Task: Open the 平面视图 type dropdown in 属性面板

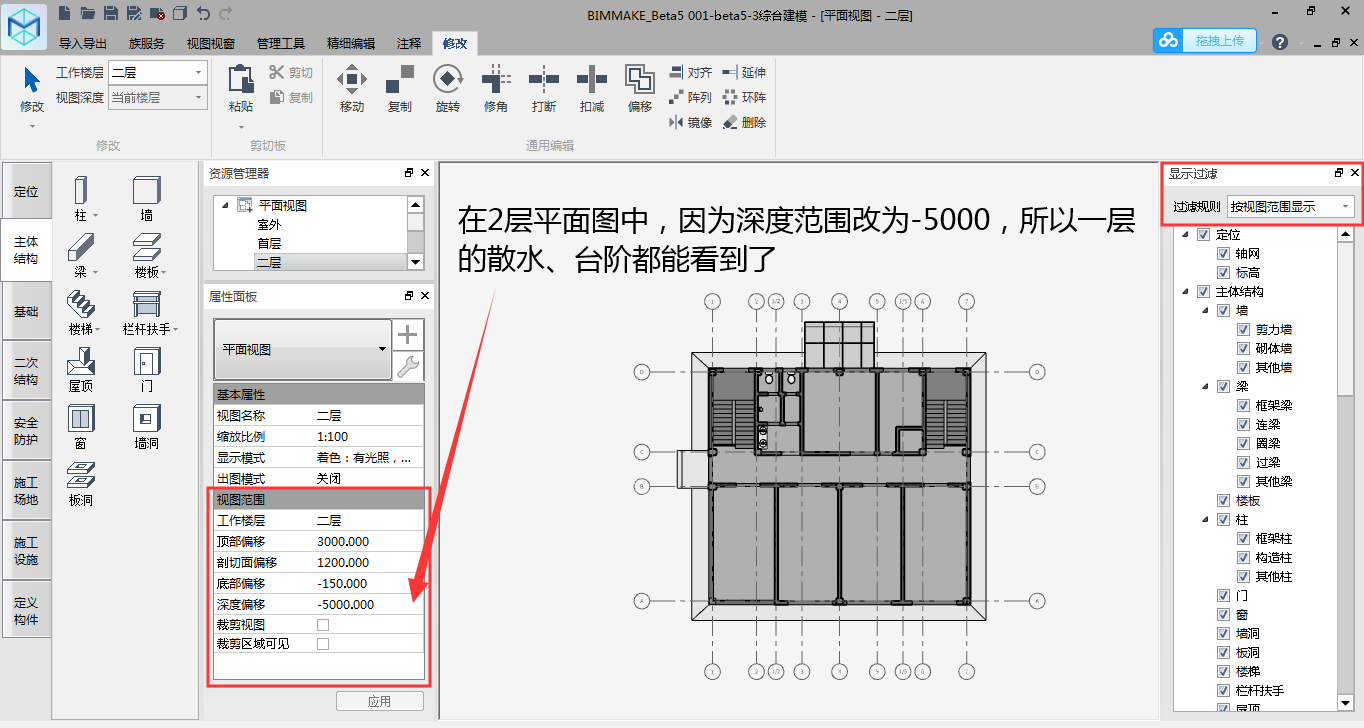Action: [303, 349]
